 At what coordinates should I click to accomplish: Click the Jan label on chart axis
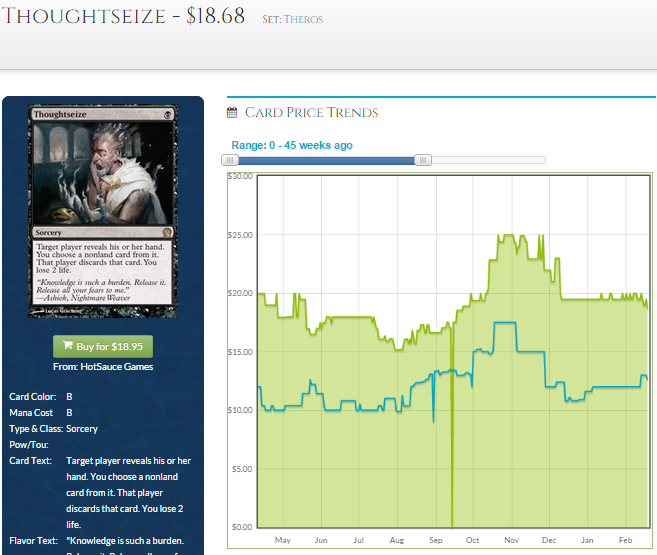tap(587, 540)
